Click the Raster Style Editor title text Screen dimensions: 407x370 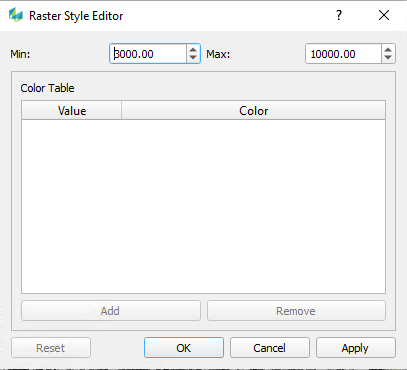coord(76,16)
